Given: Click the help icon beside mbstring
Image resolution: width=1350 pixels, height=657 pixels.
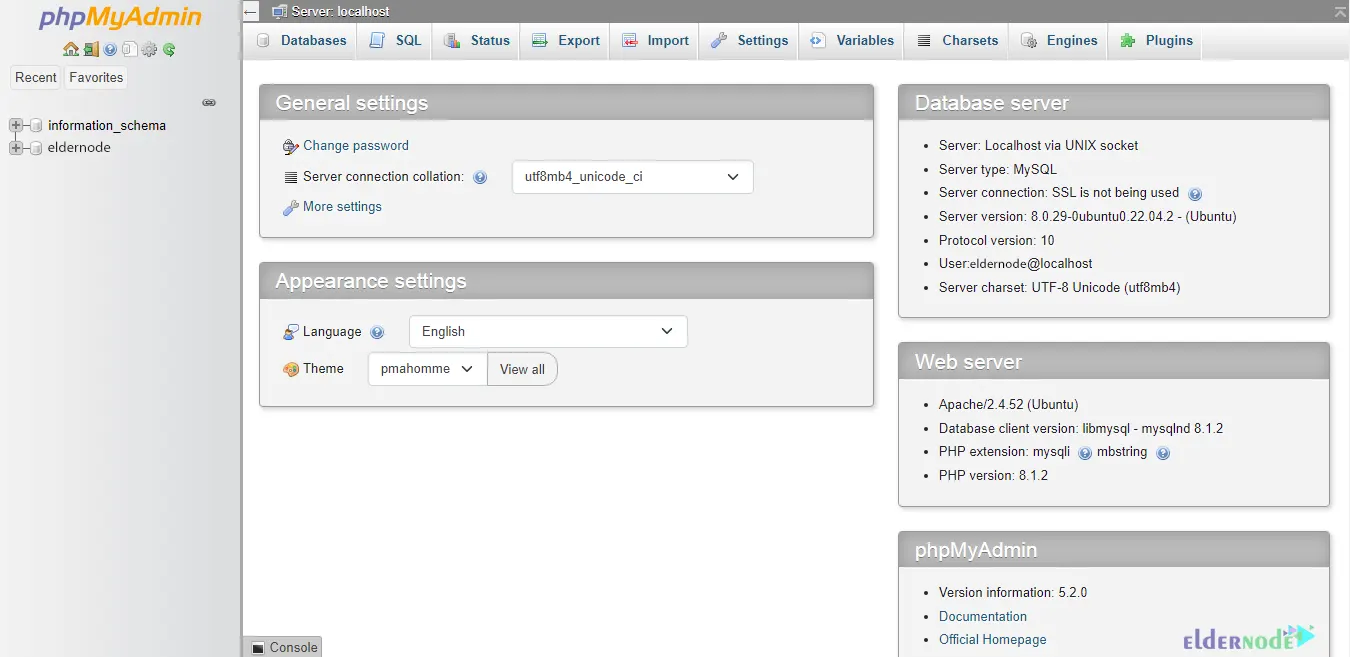Looking at the screenshot, I should click(1162, 453).
